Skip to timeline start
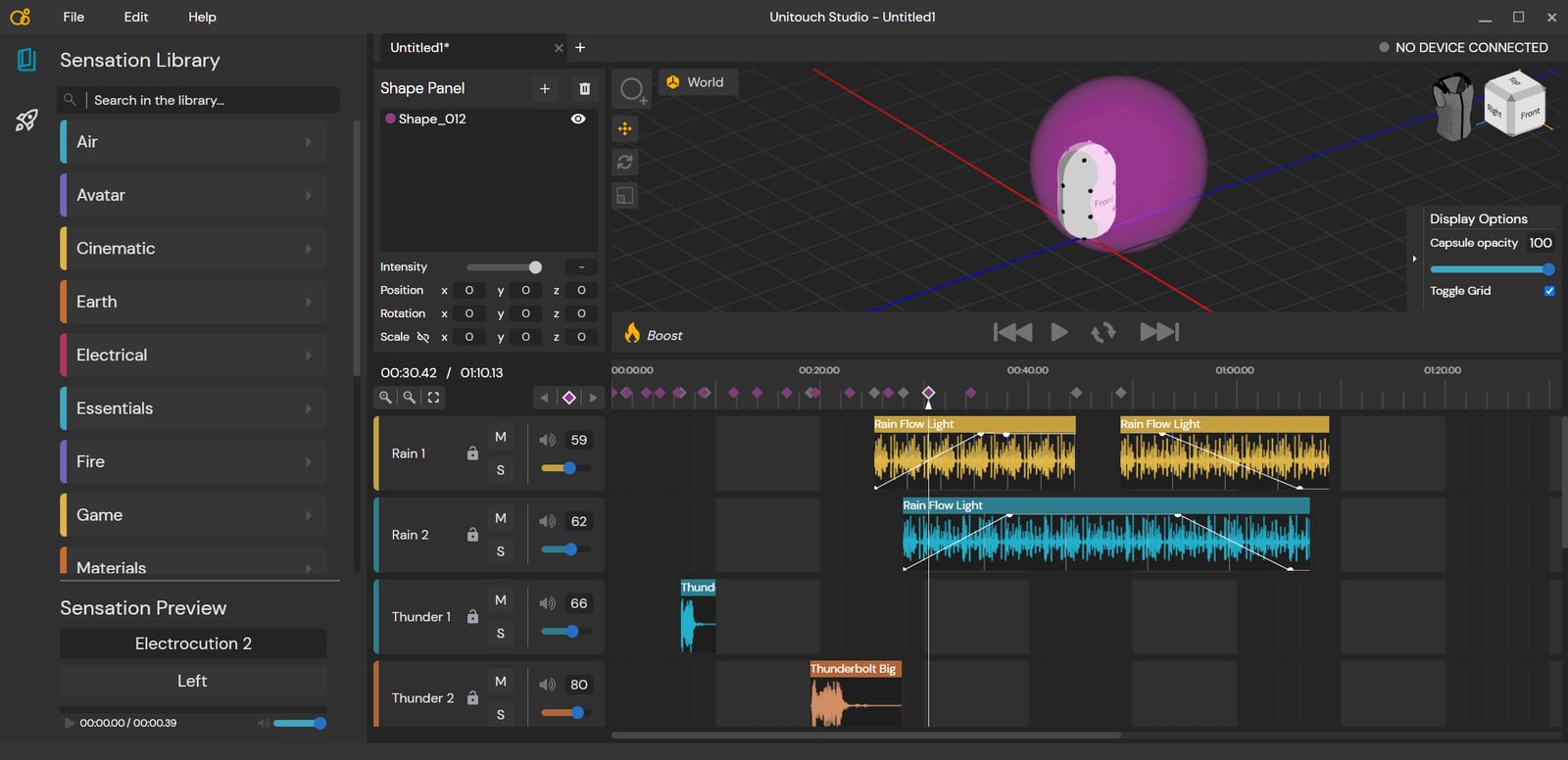 point(1012,332)
